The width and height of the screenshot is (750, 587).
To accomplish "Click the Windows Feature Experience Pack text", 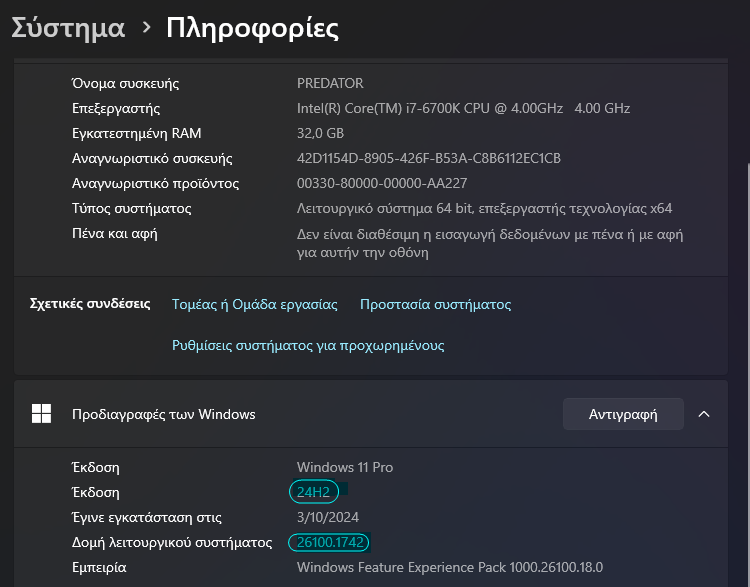I will tap(450, 567).
